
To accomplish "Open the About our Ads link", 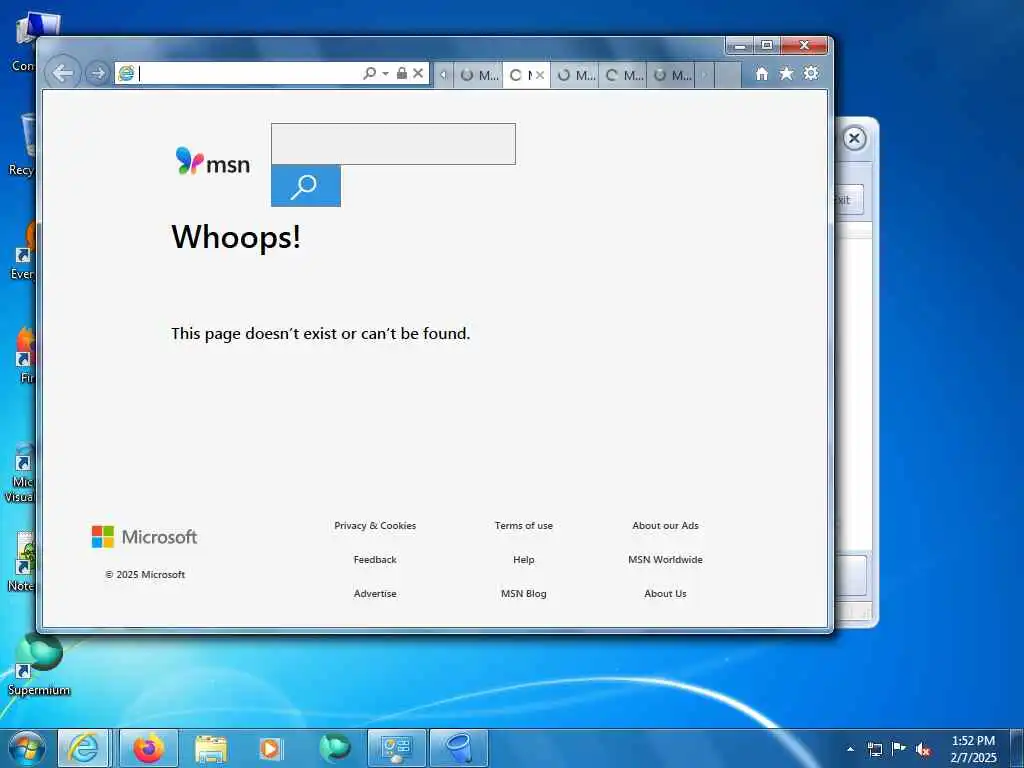I will click(x=665, y=526).
